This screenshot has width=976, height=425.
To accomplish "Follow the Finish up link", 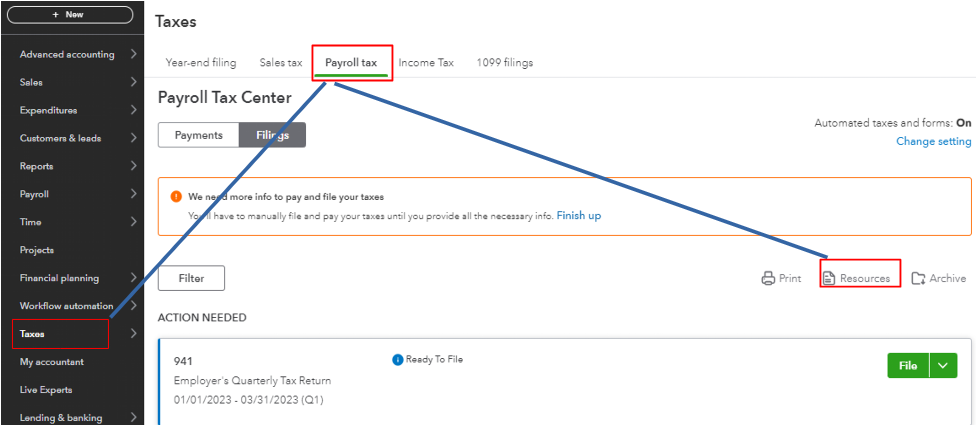I will point(579,215).
